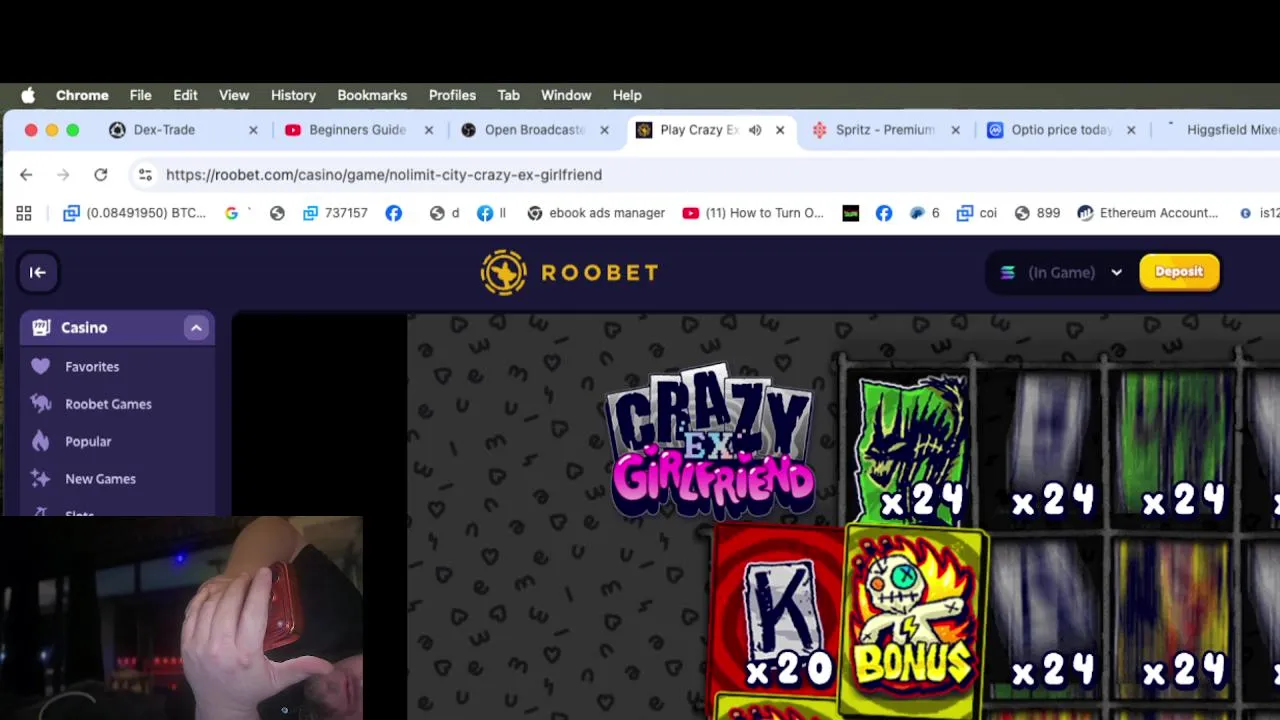Screen dimensions: 1280x720
Task: Open the black square bookmark icon
Action: pyautogui.click(x=851, y=213)
